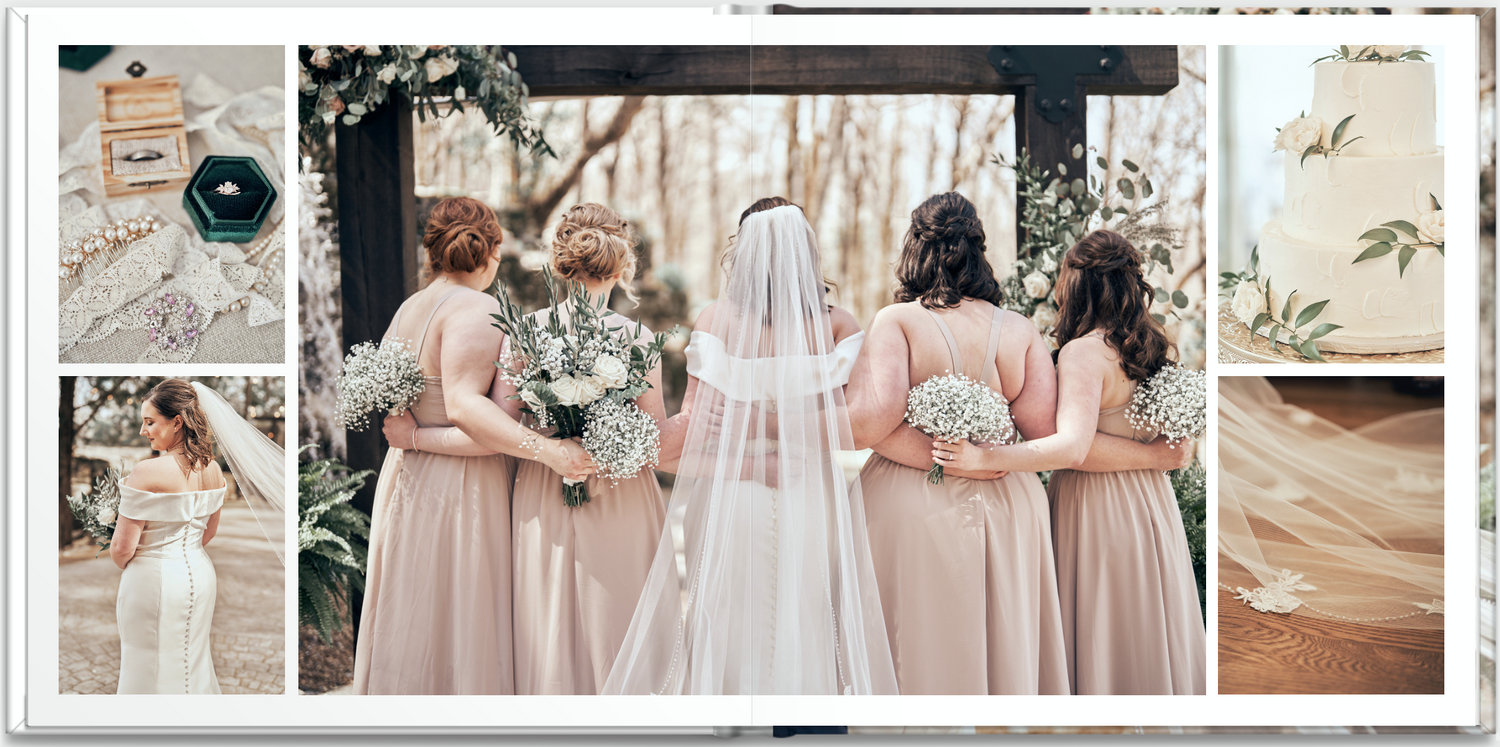The height and width of the screenshot is (747, 1500).
Task: Click the purple jeweled bracelet
Action: [x=172, y=322]
